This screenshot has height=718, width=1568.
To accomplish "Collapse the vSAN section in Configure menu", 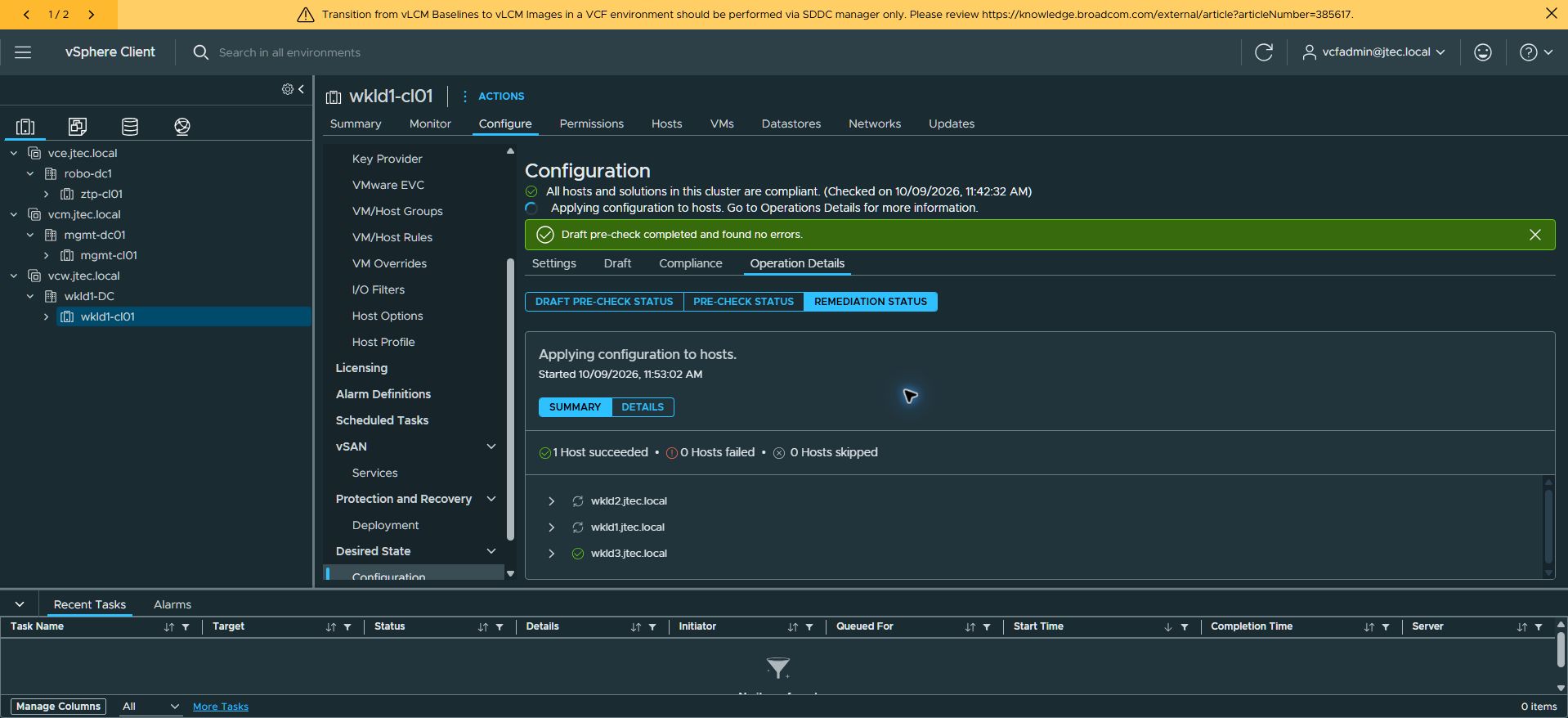I will [x=491, y=447].
